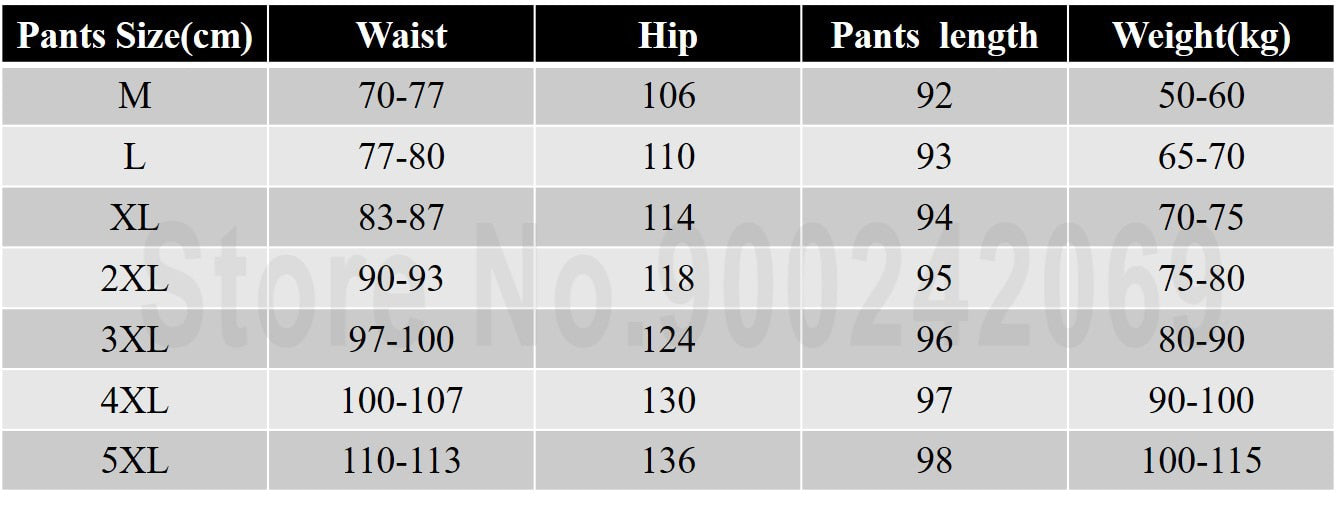Click the Weight(kg) column header
Image resolution: width=1339 pixels, height=505 pixels.
[1201, 37]
